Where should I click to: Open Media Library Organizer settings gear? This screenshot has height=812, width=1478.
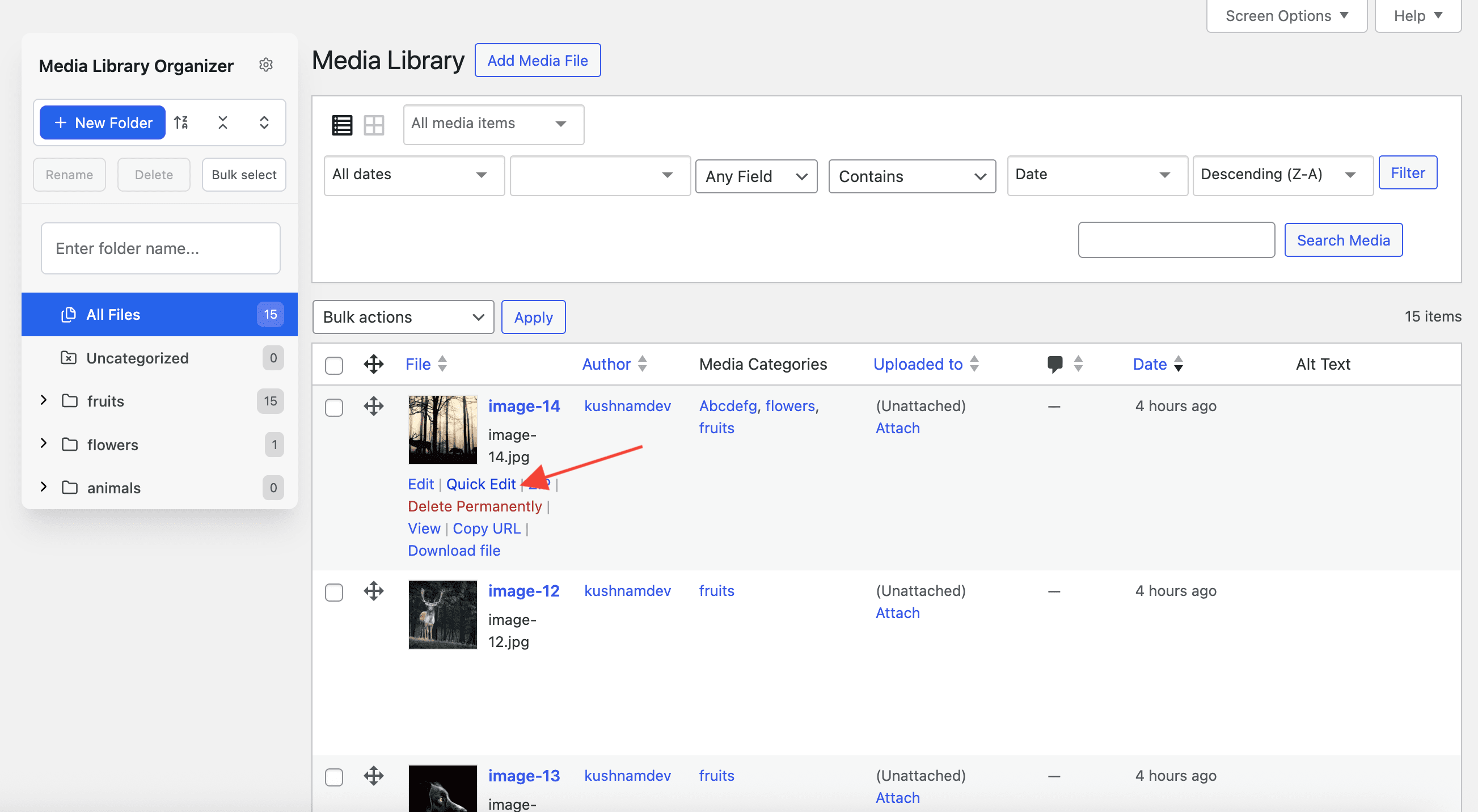[x=265, y=65]
